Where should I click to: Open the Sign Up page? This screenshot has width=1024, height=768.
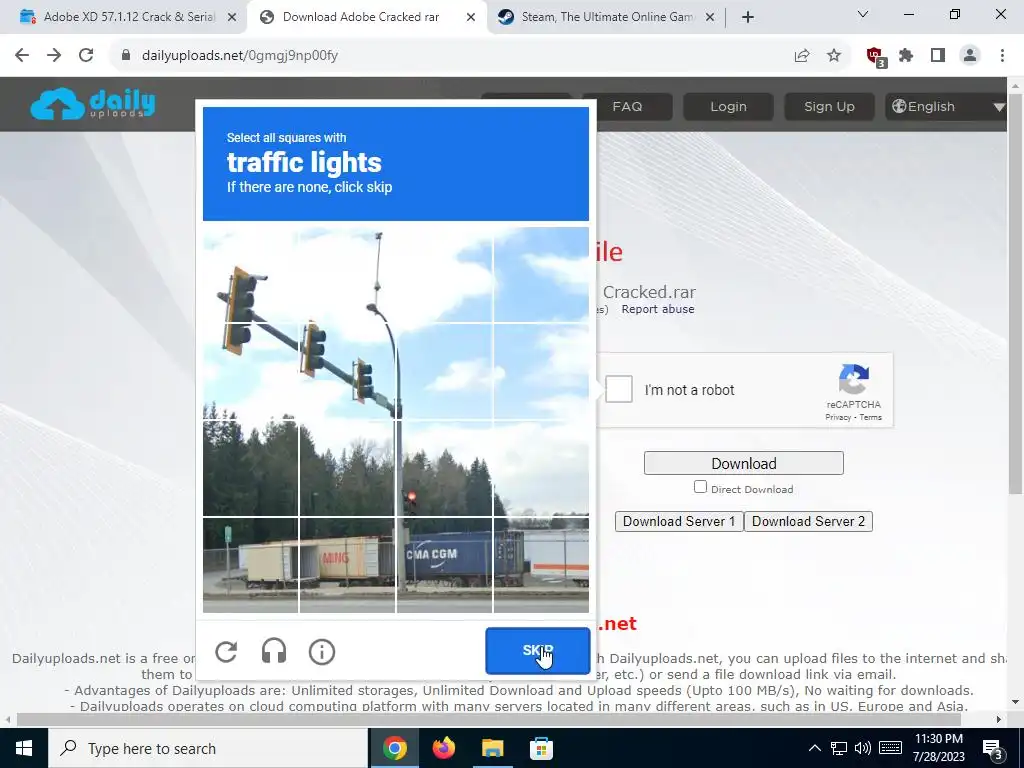click(829, 106)
